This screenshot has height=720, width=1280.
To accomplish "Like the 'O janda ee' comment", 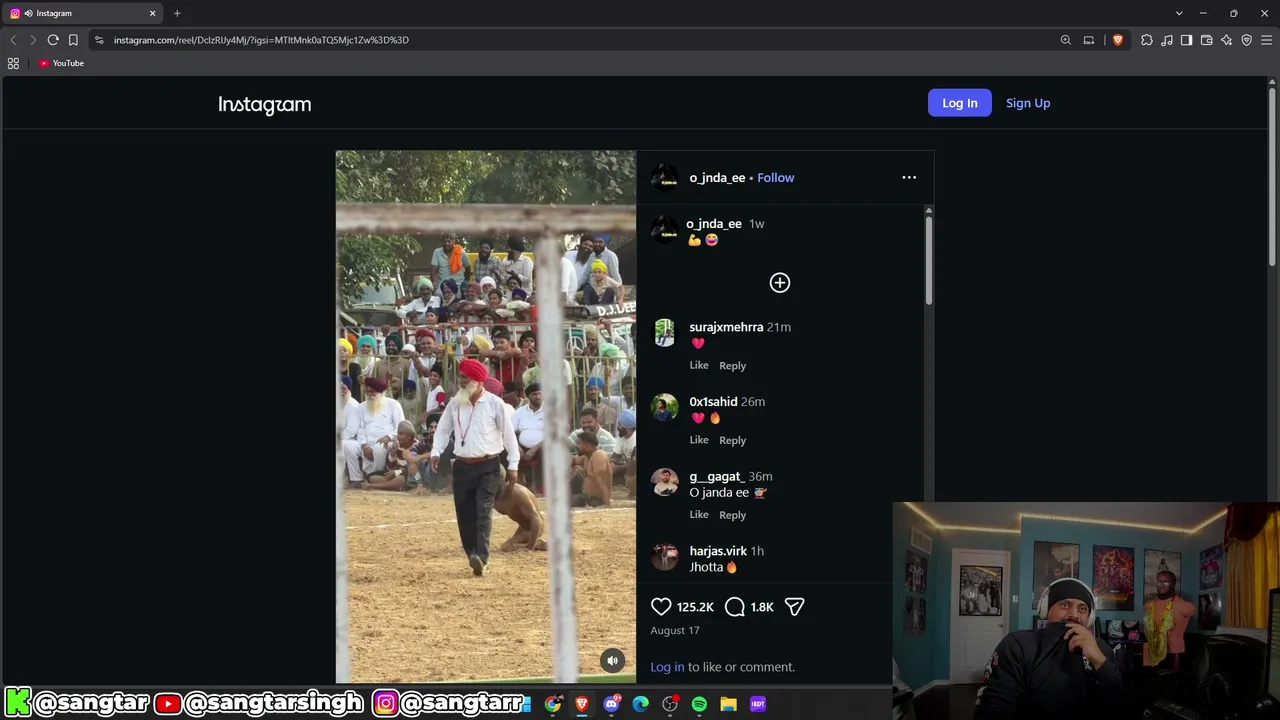I will pyautogui.click(x=699, y=514).
